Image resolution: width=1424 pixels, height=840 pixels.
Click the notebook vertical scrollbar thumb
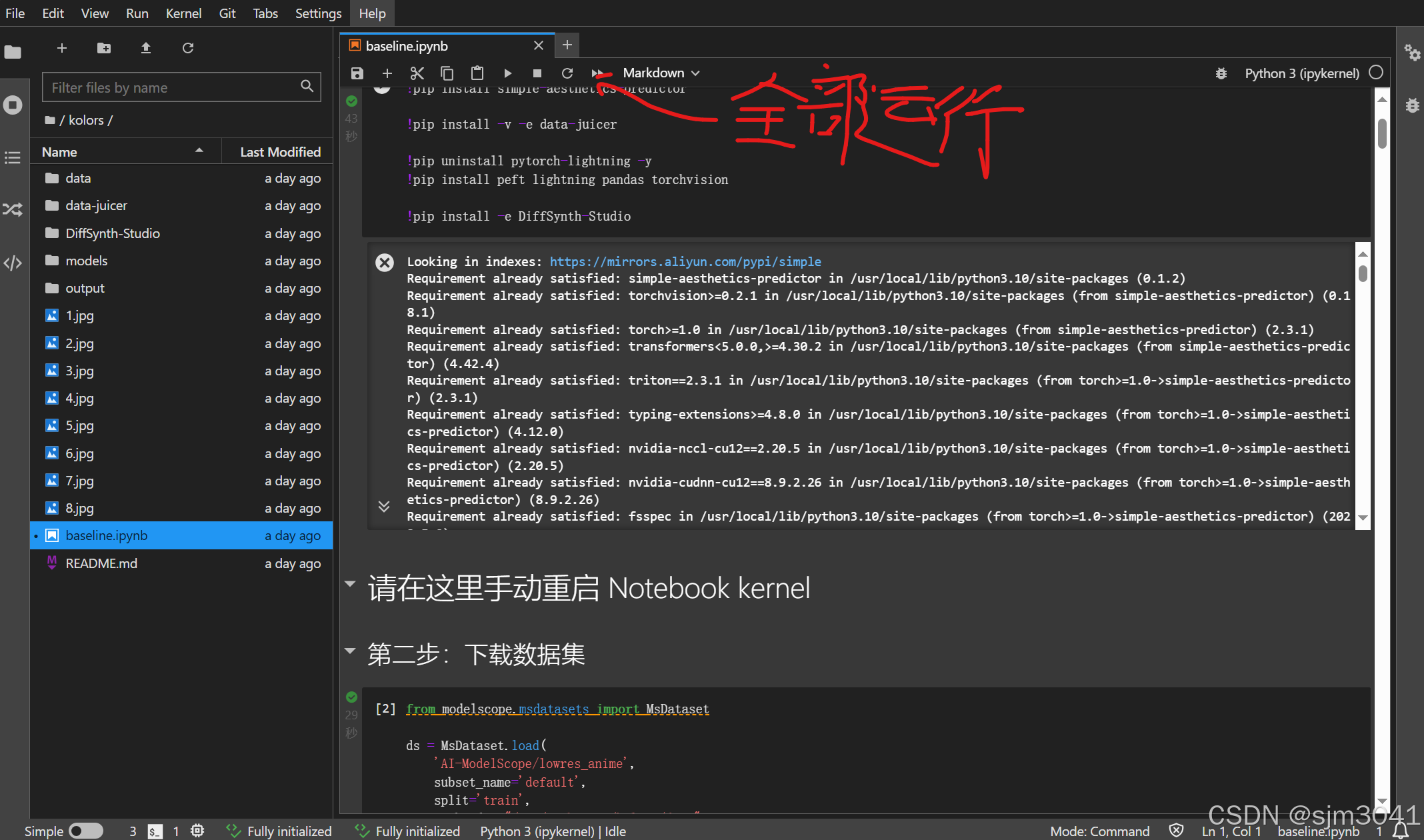pyautogui.click(x=1382, y=133)
